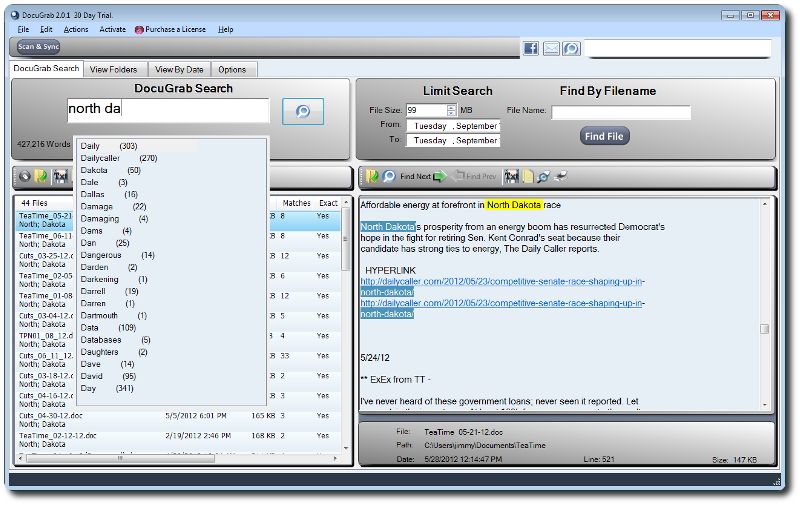Share via the Facebook icon
Screen dimensions: 800x505
[x=531, y=48]
